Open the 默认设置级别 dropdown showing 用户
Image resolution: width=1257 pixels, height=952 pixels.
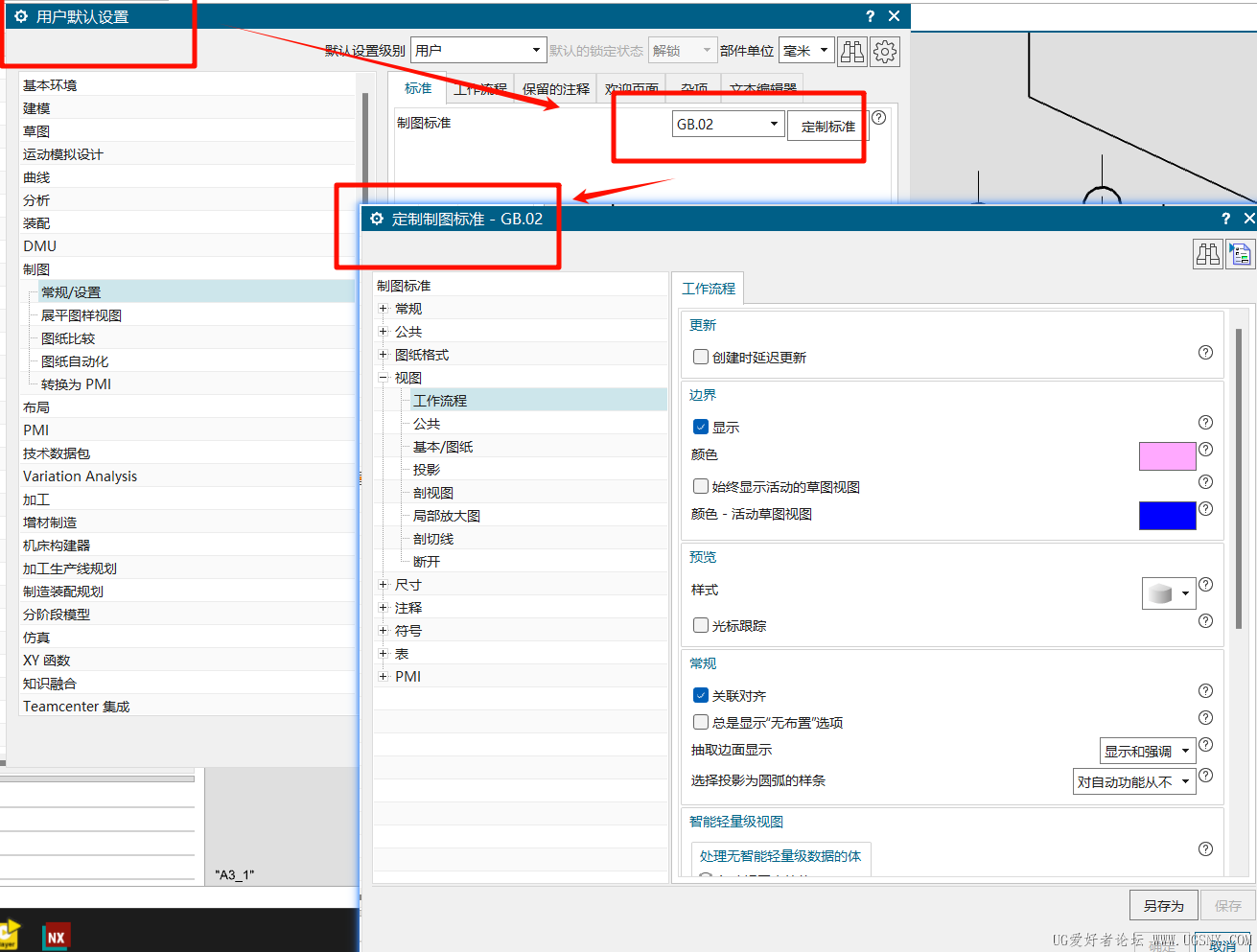[x=478, y=51]
